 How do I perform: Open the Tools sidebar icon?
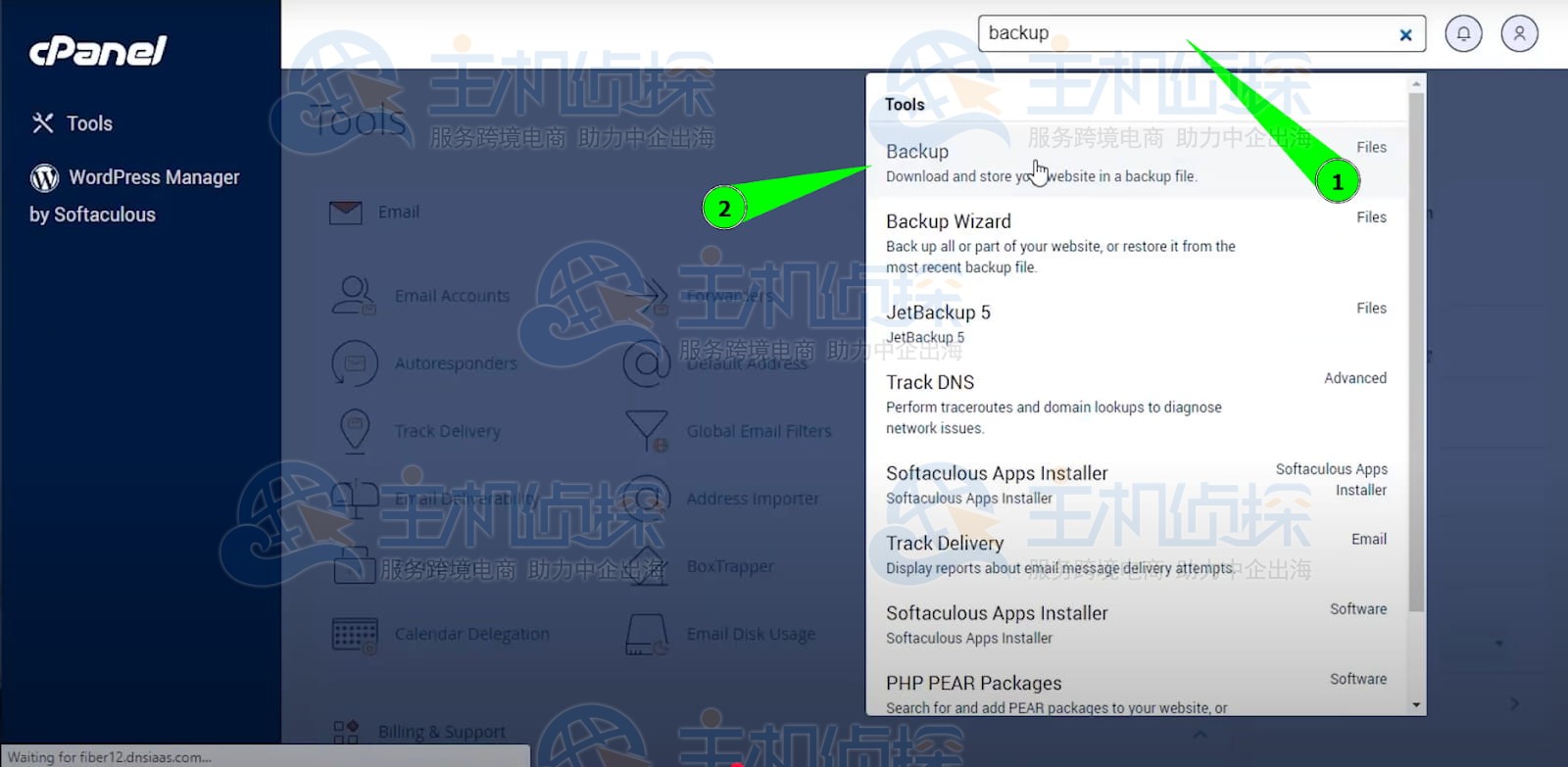[x=42, y=123]
